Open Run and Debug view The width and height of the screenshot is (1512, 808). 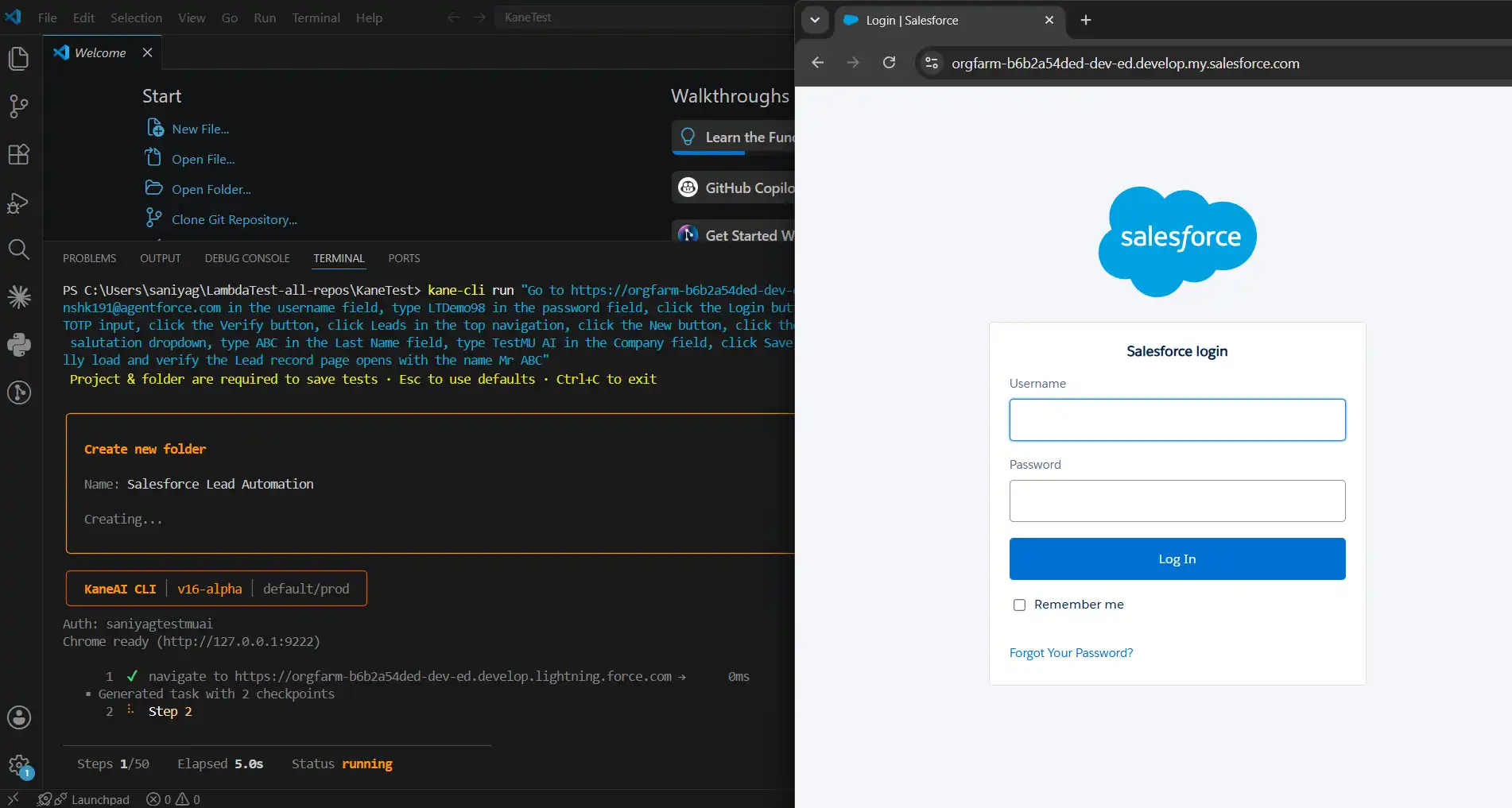click(19, 203)
